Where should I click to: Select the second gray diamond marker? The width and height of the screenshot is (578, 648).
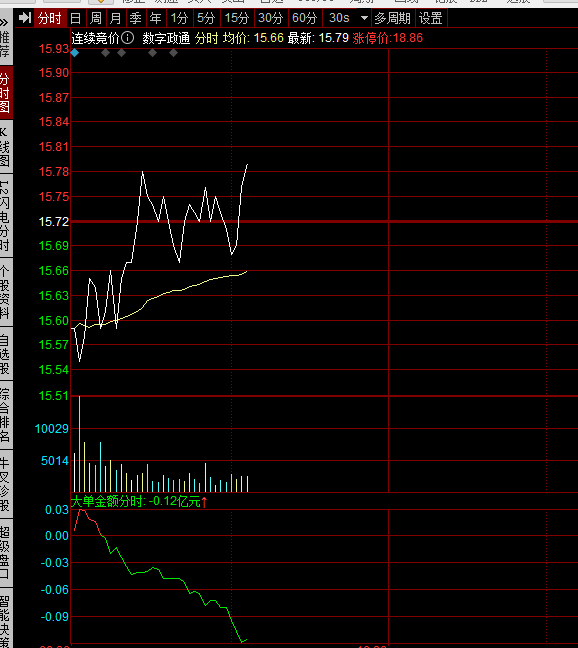tap(121, 52)
